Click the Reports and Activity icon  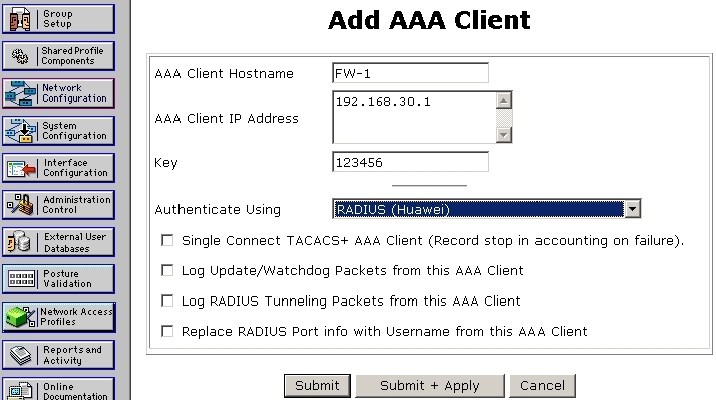(21, 355)
